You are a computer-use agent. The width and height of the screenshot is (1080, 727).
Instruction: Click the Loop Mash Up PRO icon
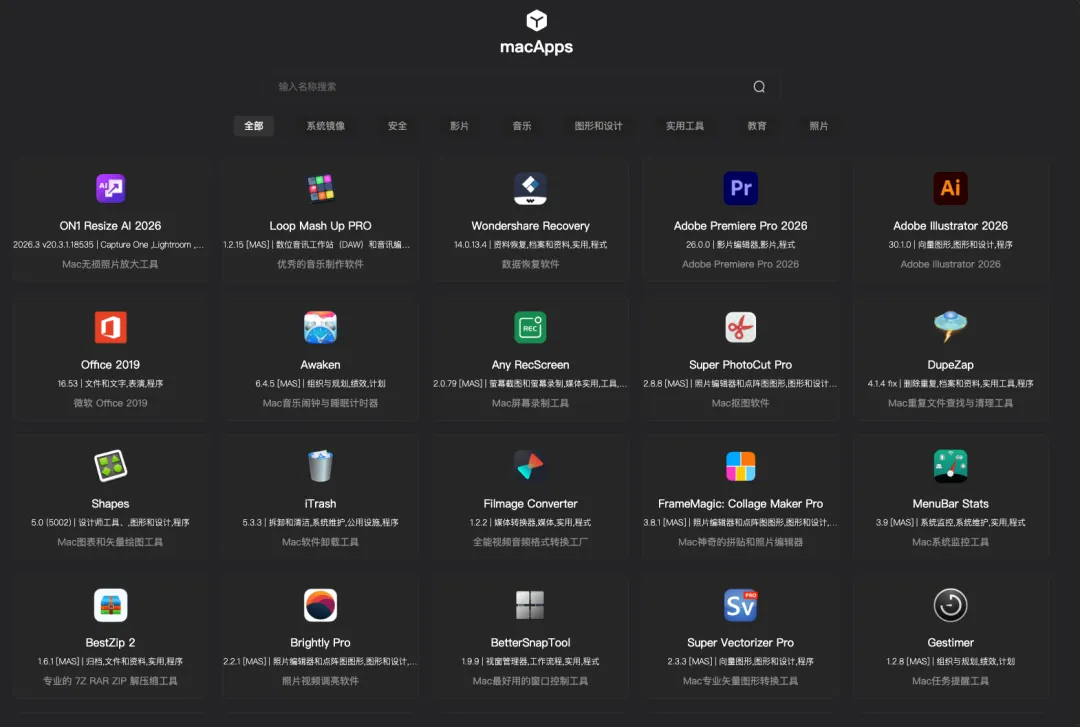(320, 188)
